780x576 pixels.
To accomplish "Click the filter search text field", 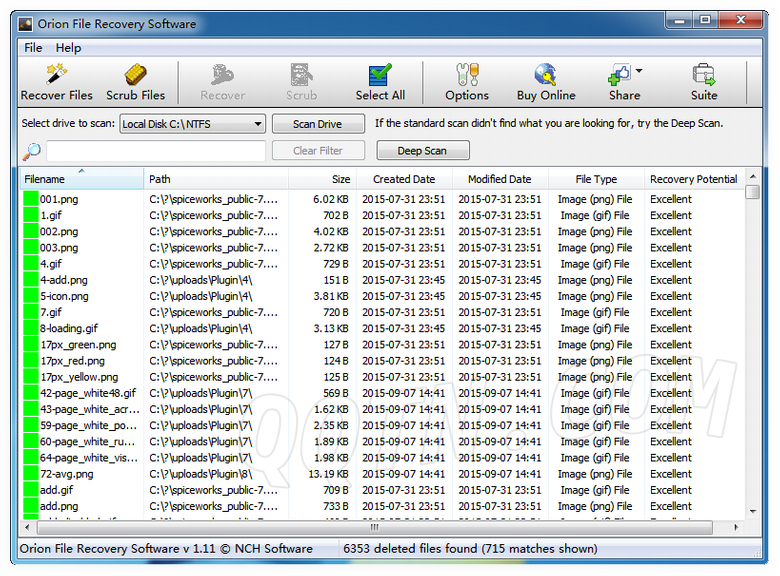I will [156, 151].
